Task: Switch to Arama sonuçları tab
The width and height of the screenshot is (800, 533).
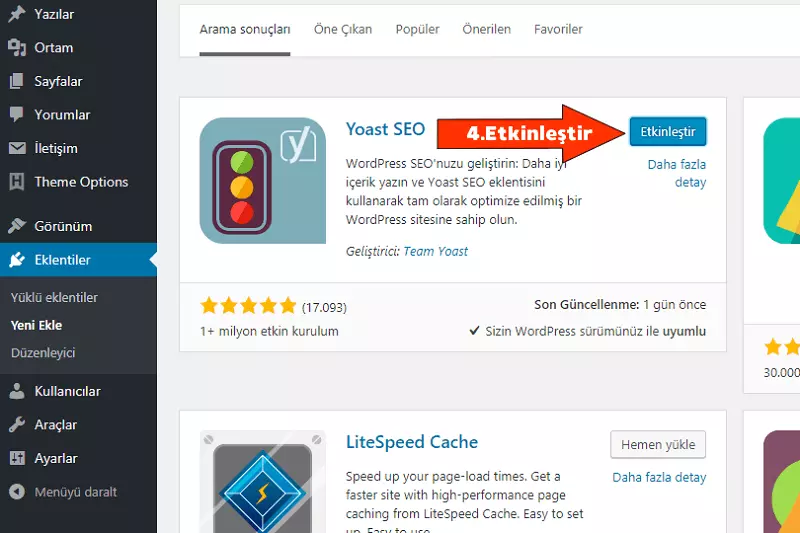Action: tap(245, 30)
